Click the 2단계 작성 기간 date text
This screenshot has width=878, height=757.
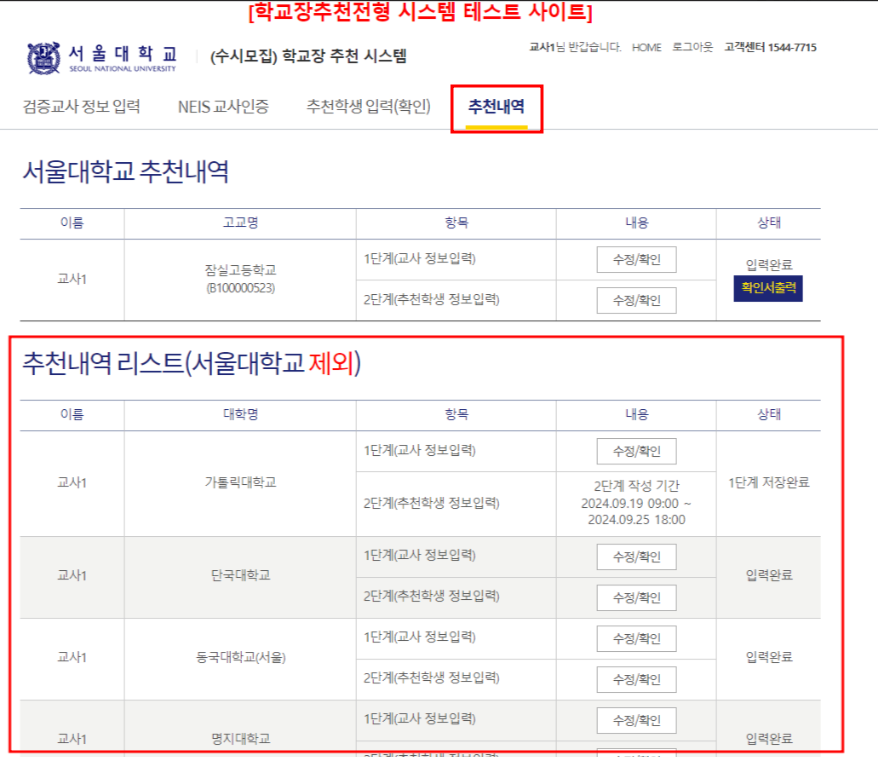coord(637,503)
